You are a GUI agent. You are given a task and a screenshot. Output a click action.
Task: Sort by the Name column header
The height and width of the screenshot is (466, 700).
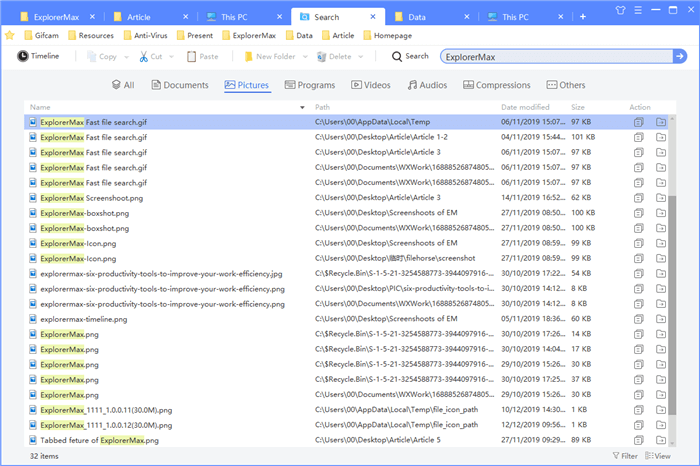(40, 107)
